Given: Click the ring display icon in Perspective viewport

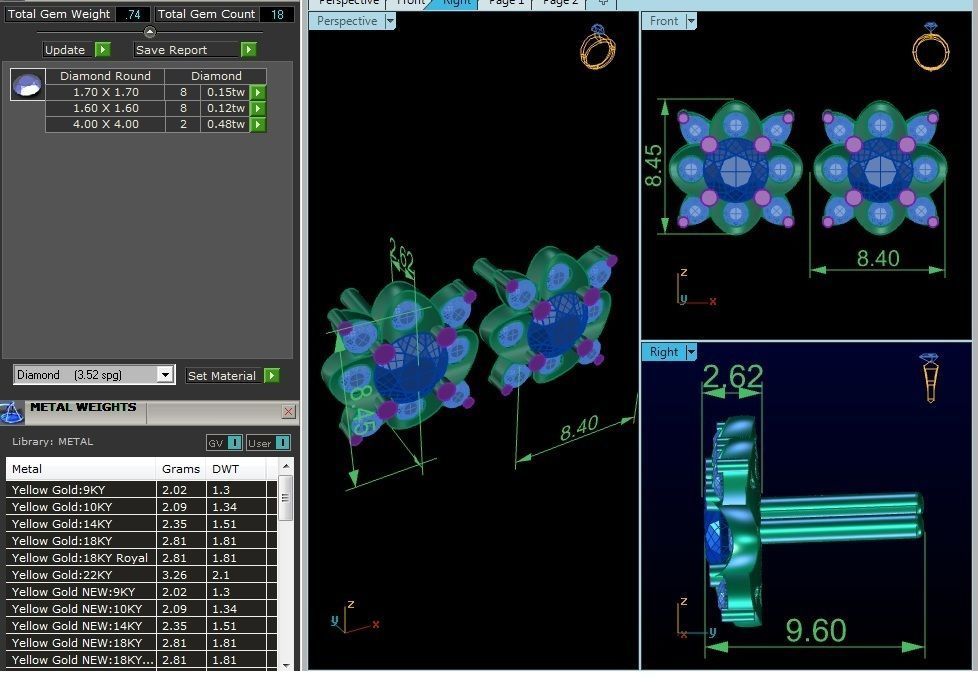Looking at the screenshot, I should pyautogui.click(x=598, y=46).
